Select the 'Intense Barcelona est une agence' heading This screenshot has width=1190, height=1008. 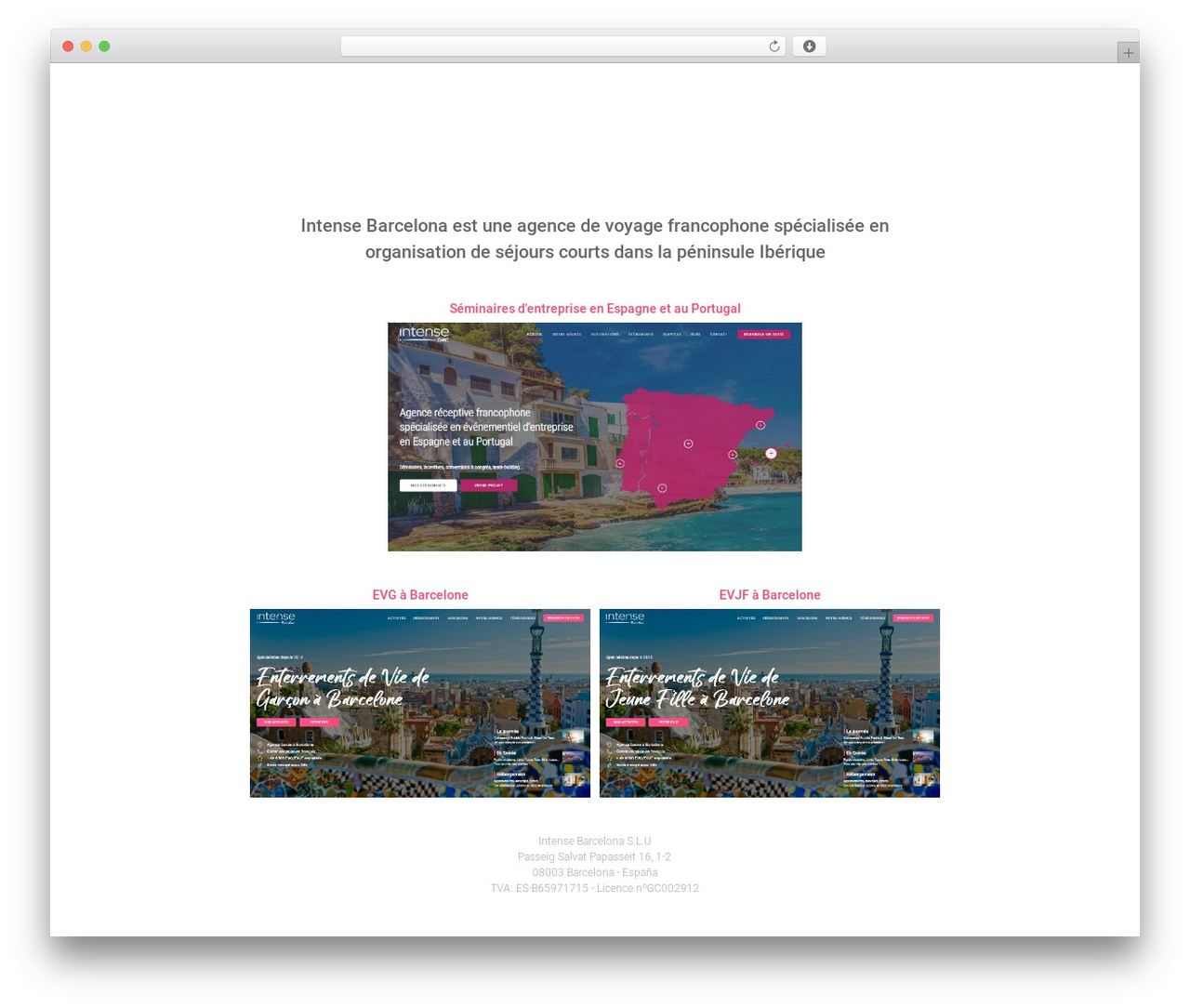click(595, 239)
